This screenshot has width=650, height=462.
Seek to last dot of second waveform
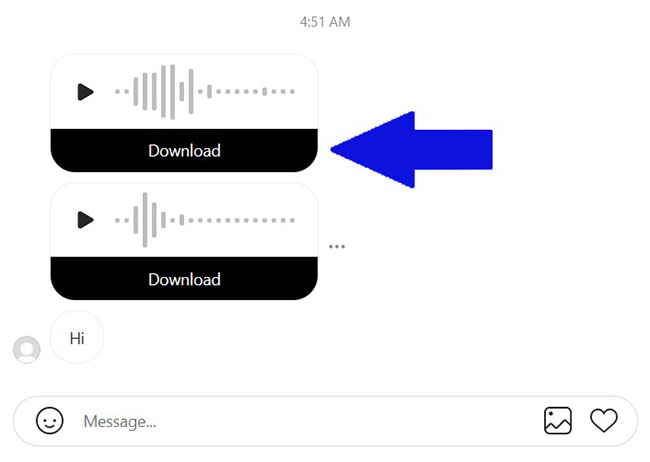pos(292,220)
